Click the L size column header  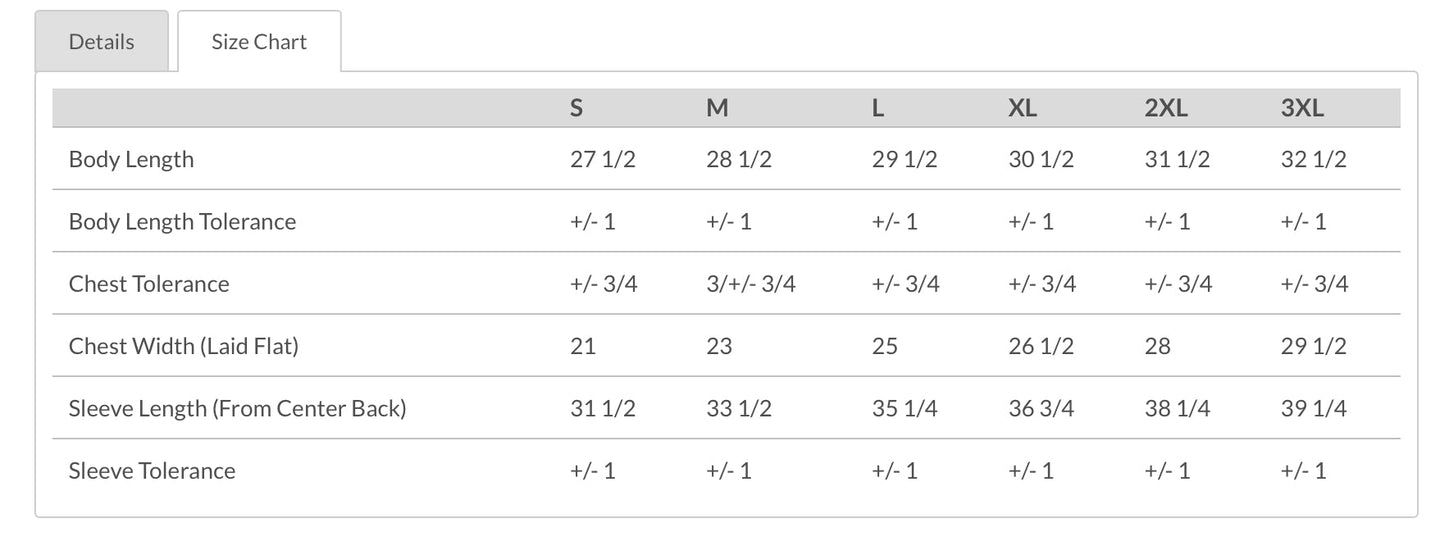(878, 109)
